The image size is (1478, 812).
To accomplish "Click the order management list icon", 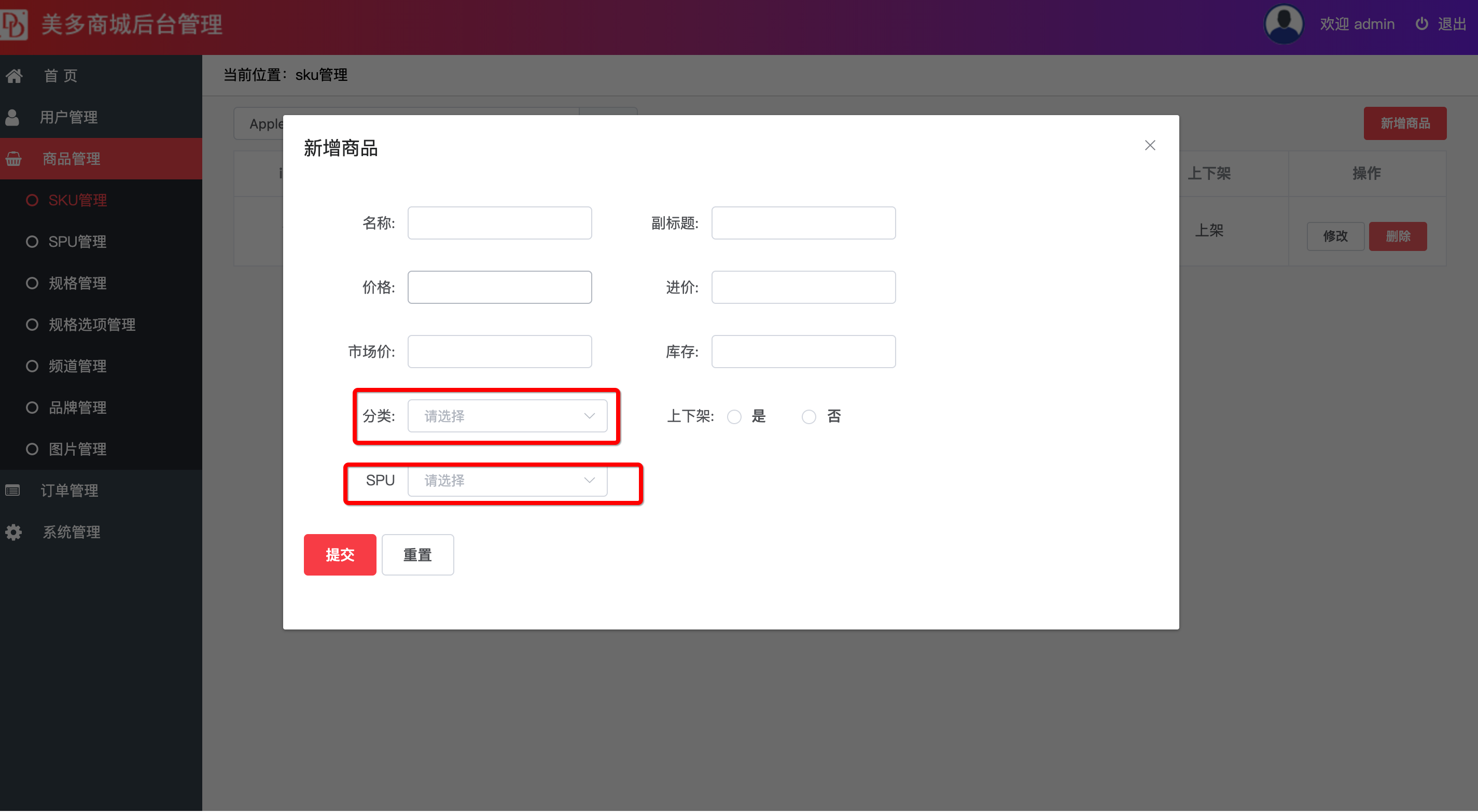I will [12, 490].
